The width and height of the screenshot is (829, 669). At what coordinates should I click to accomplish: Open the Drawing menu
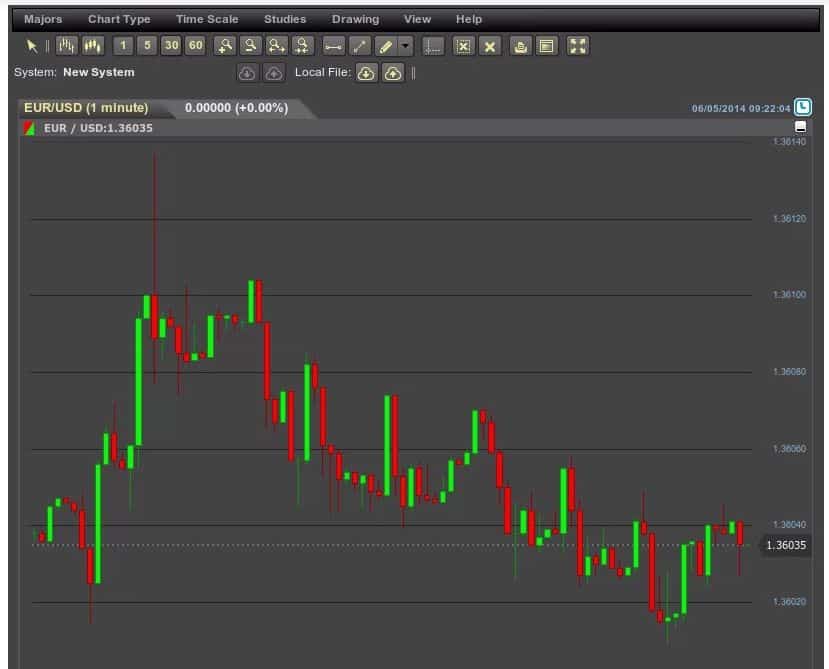click(x=355, y=19)
